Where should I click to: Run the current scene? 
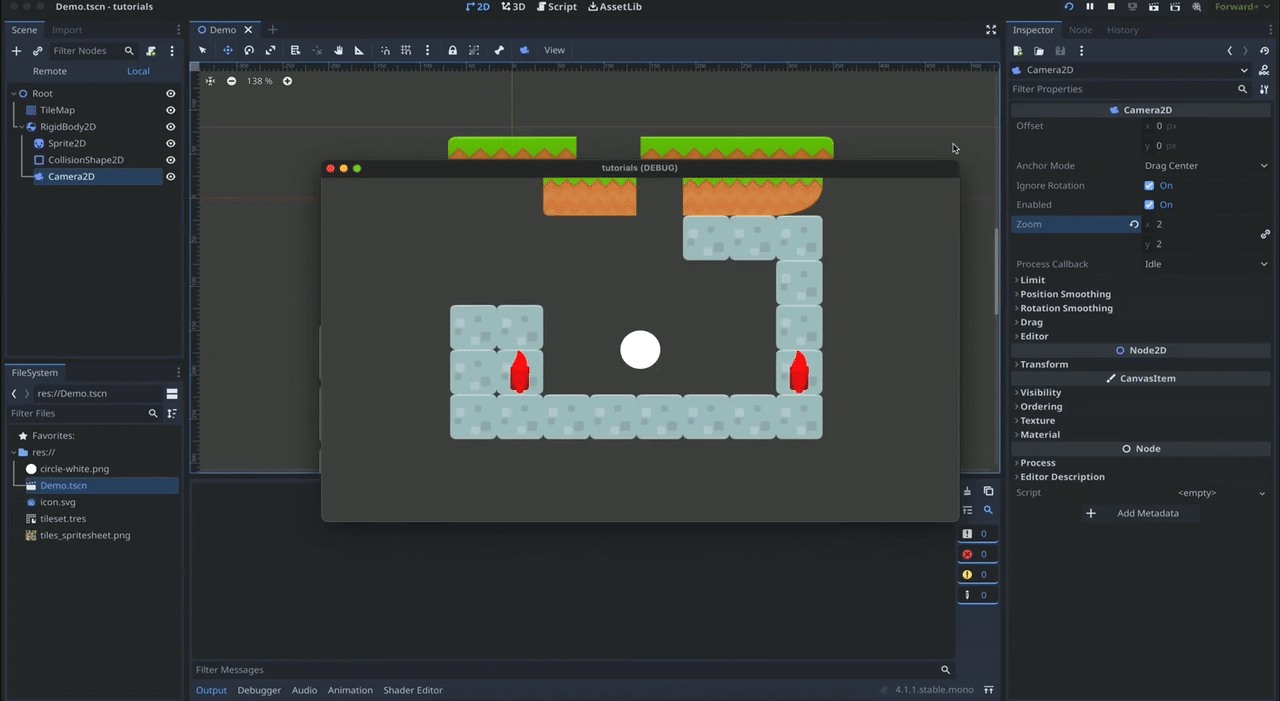pyautogui.click(x=1154, y=7)
